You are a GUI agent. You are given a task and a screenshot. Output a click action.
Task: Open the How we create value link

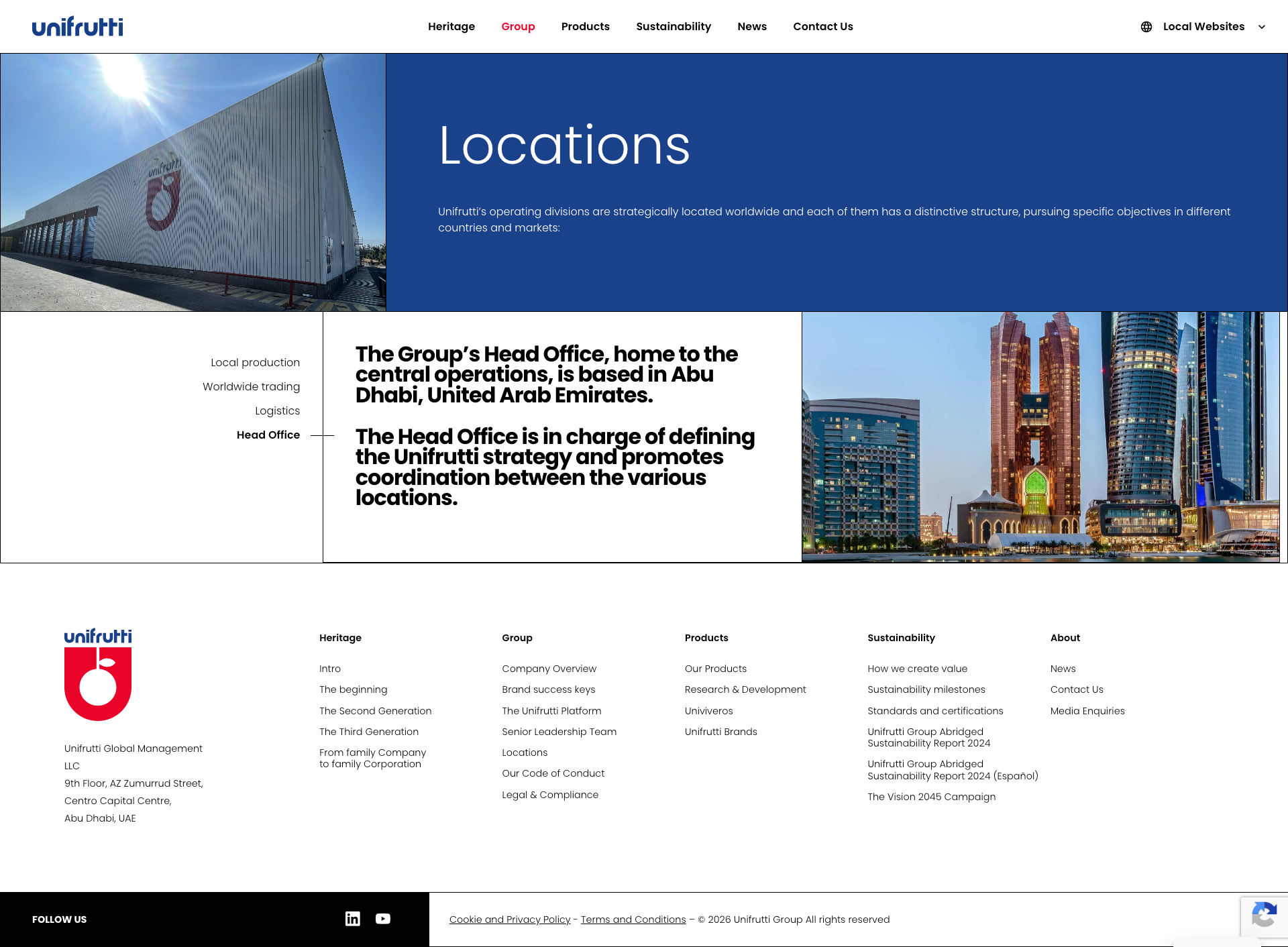pos(918,669)
